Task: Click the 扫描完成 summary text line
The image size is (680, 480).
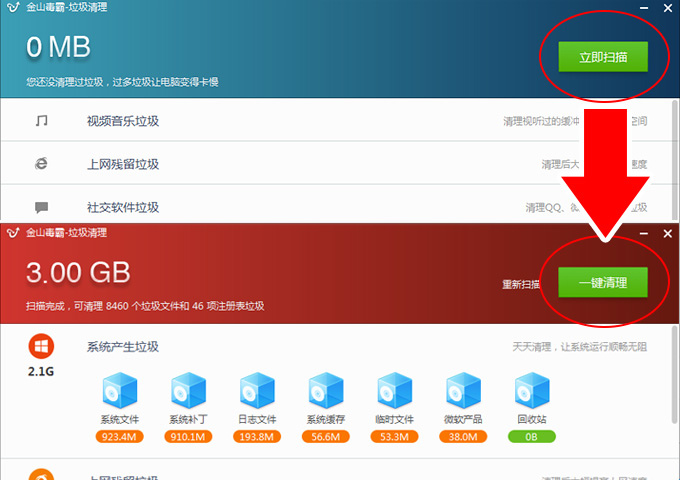Action: pyautogui.click(x=145, y=306)
